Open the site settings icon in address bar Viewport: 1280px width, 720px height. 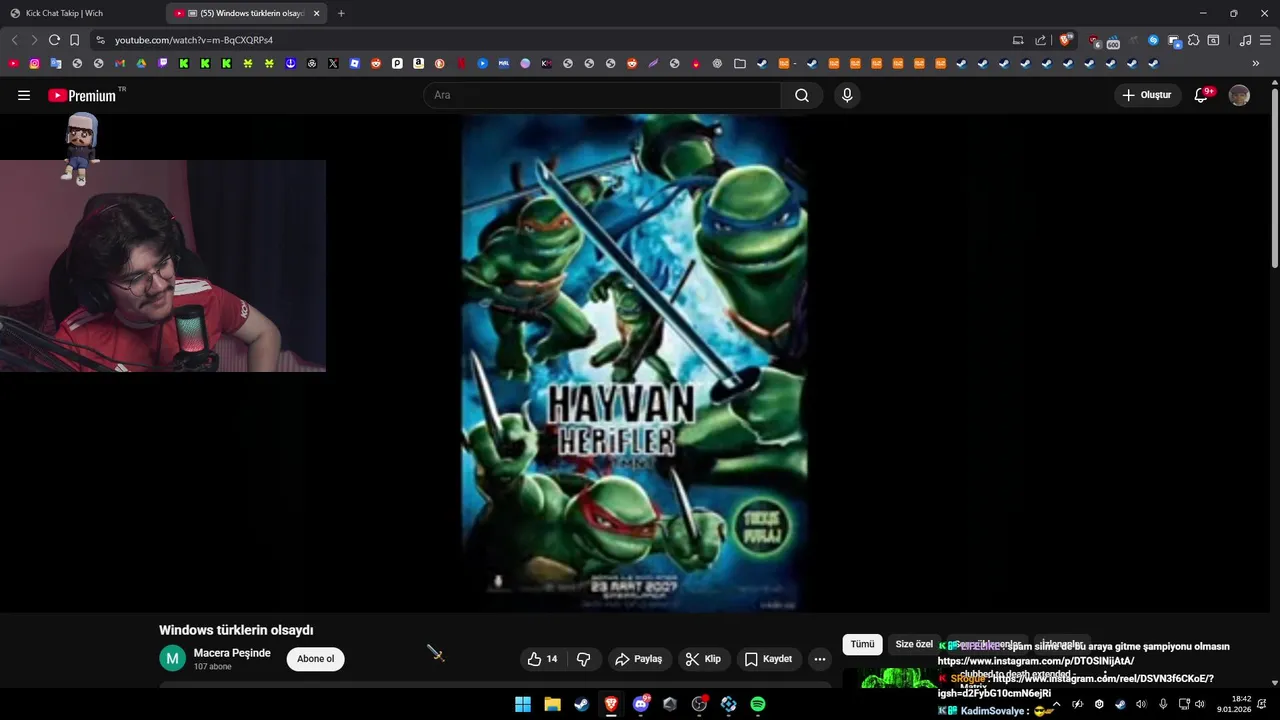(x=100, y=40)
